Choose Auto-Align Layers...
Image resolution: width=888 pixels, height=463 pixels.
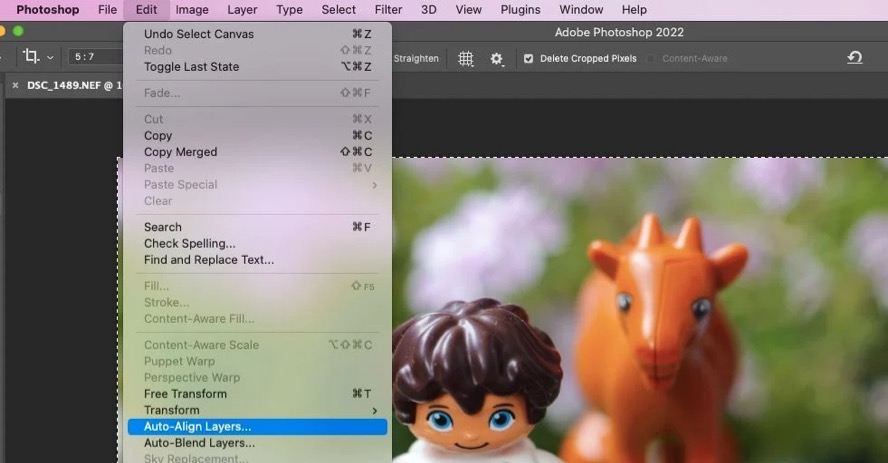pyautogui.click(x=258, y=427)
